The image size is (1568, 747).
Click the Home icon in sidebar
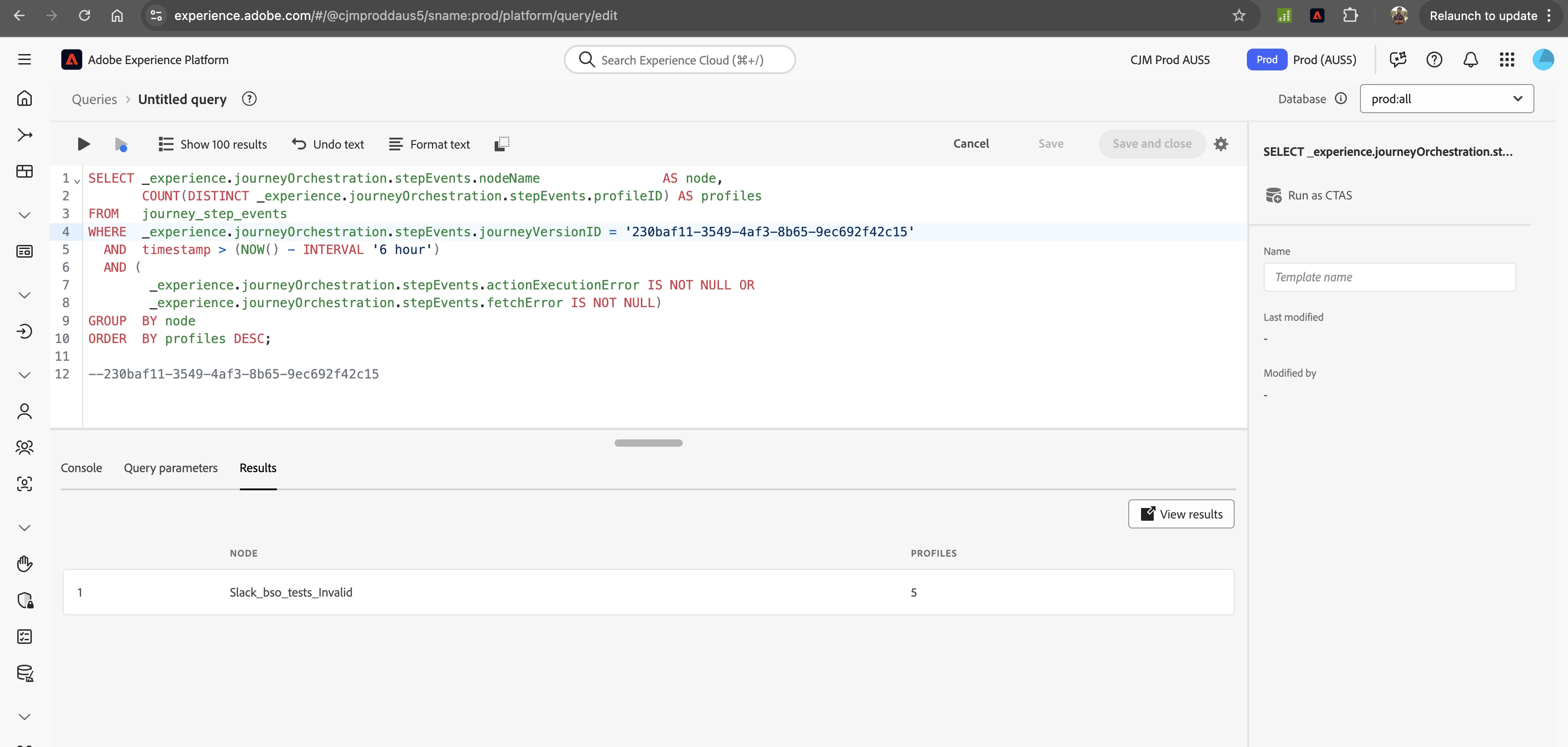pyautogui.click(x=25, y=98)
